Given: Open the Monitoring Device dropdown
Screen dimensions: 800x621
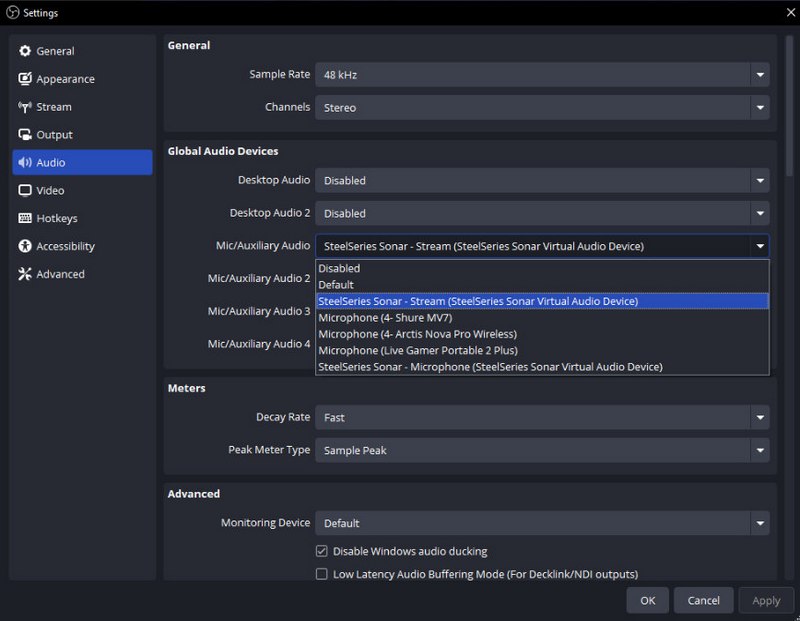Looking at the screenshot, I should click(x=542, y=523).
